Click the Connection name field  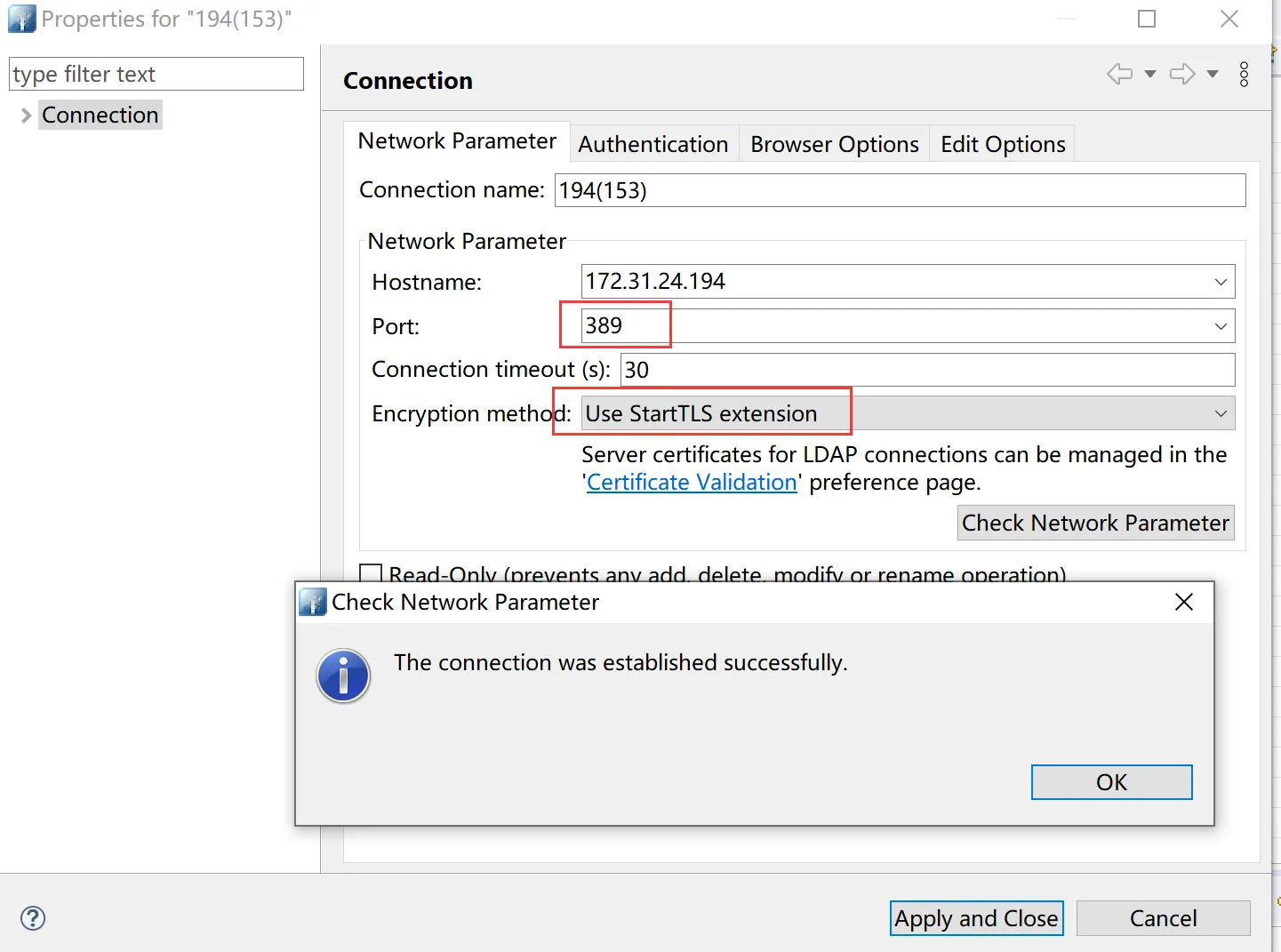pyautogui.click(x=900, y=190)
